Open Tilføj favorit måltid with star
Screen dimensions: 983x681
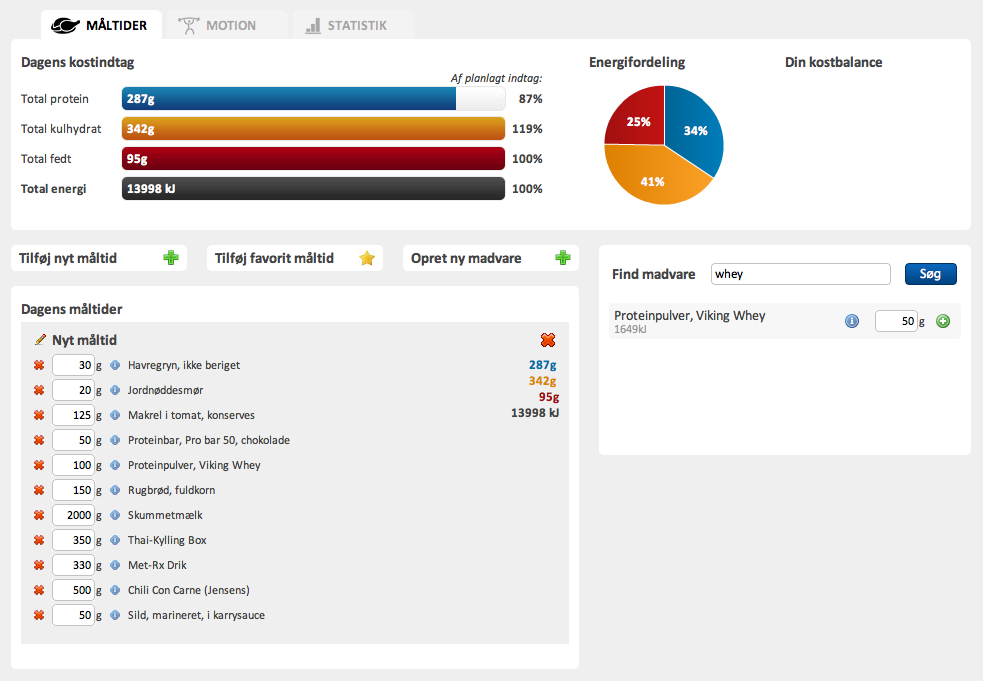click(295, 258)
